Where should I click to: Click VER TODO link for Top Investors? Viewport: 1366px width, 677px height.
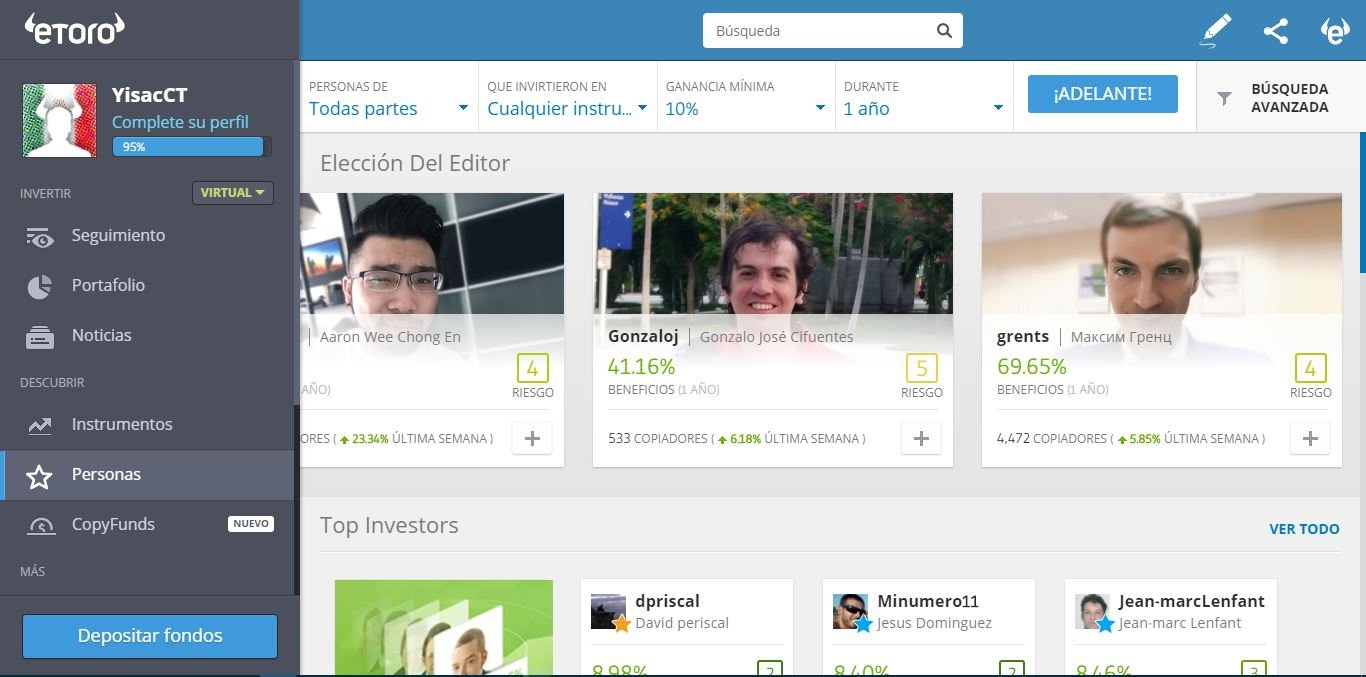pyautogui.click(x=1304, y=529)
